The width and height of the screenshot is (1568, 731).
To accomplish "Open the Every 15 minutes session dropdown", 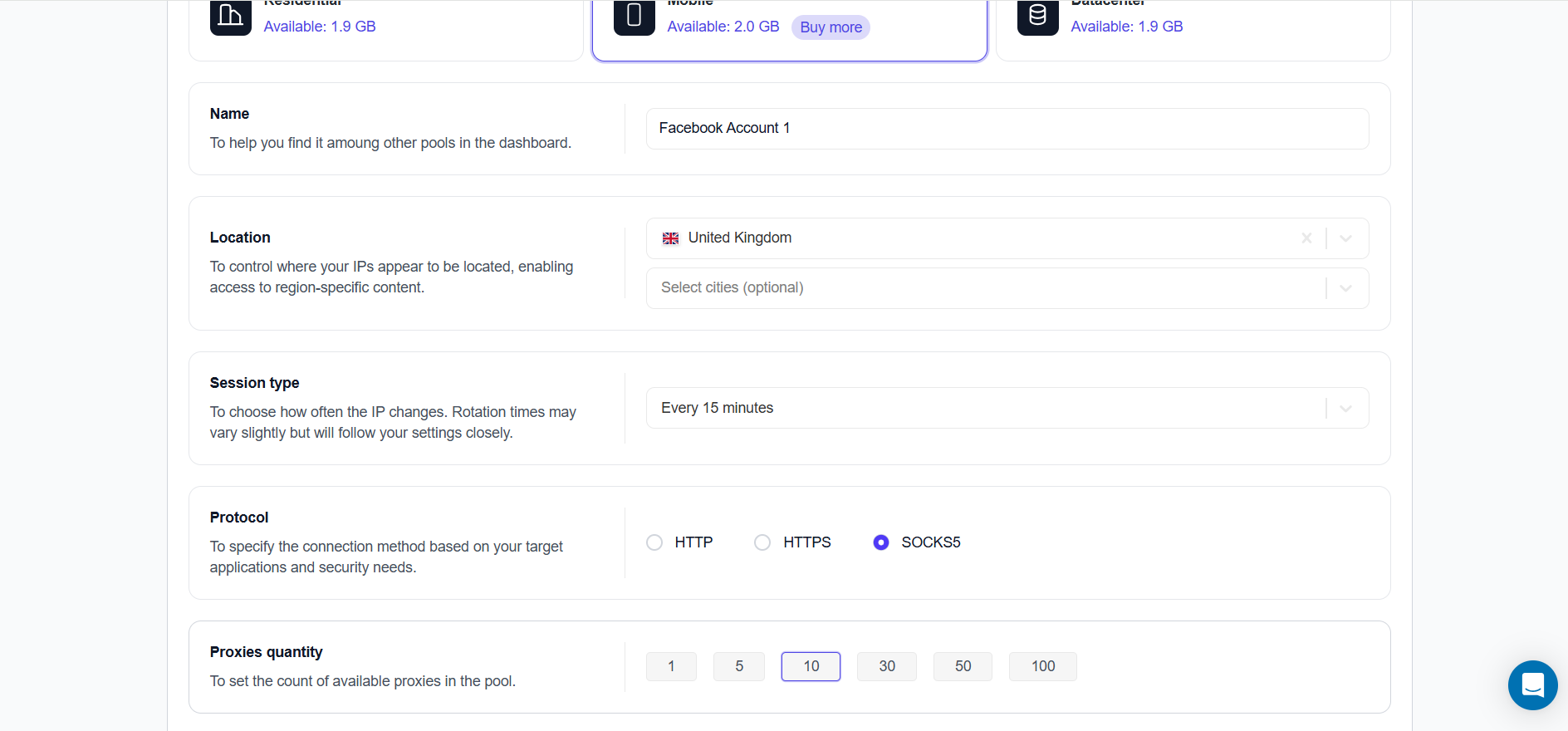I will pos(1007,408).
